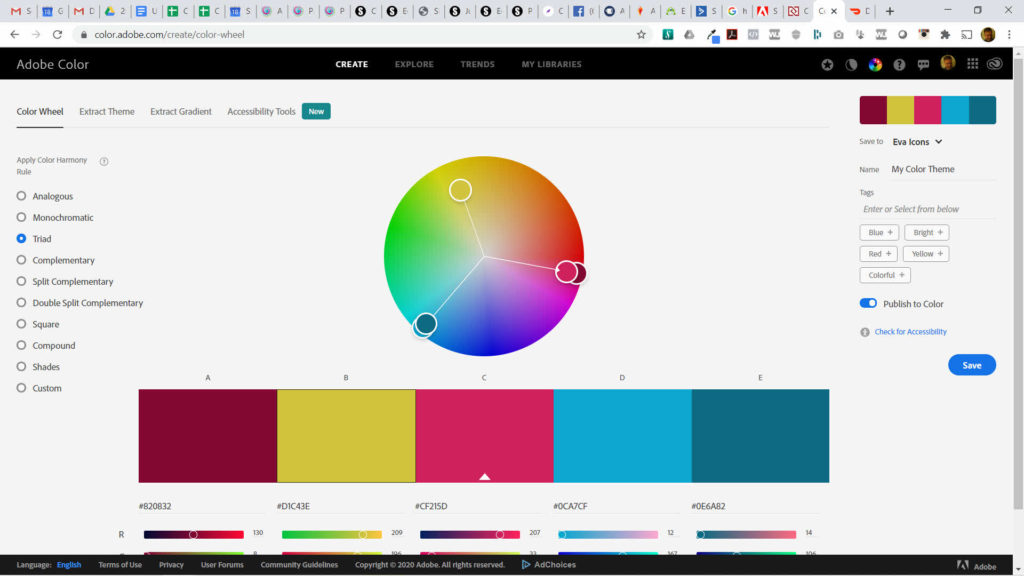
Task: Switch to the Color Wheel tab
Action: point(40,112)
